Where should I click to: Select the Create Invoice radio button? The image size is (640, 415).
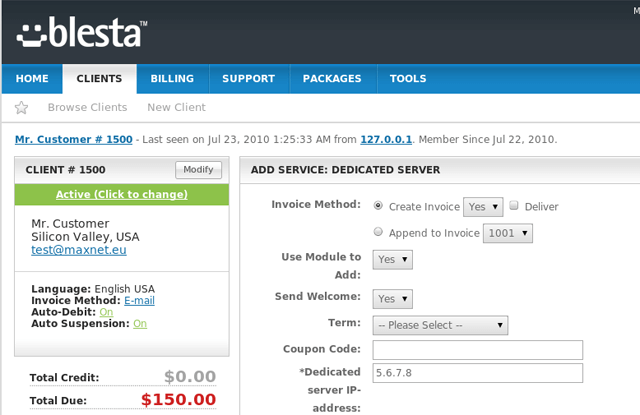[x=378, y=206]
